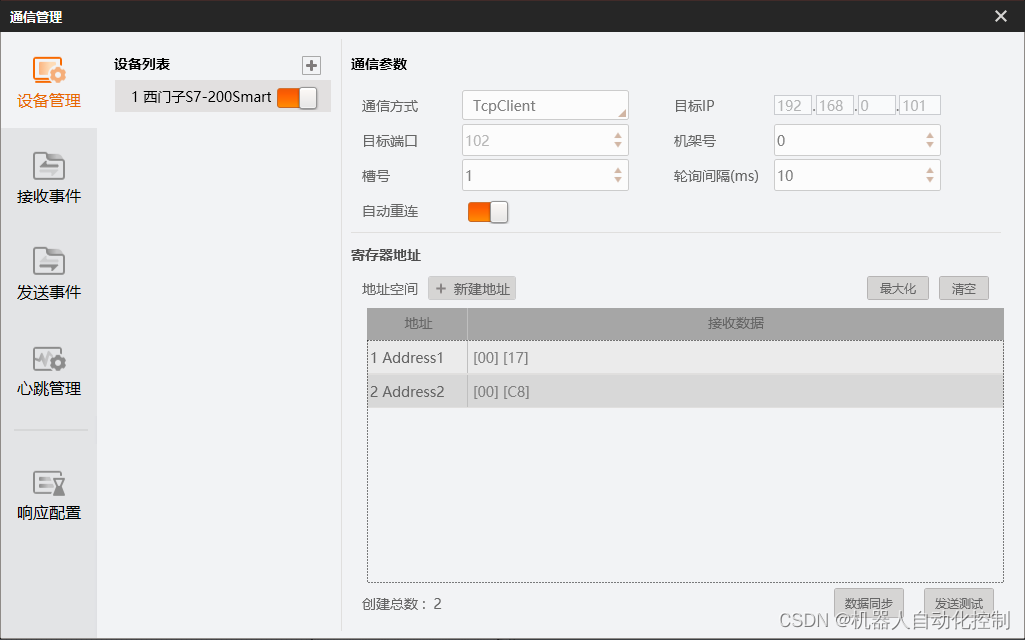1025x640 pixels.
Task: Click the plus icon on 新建地址
Action: tap(442, 288)
